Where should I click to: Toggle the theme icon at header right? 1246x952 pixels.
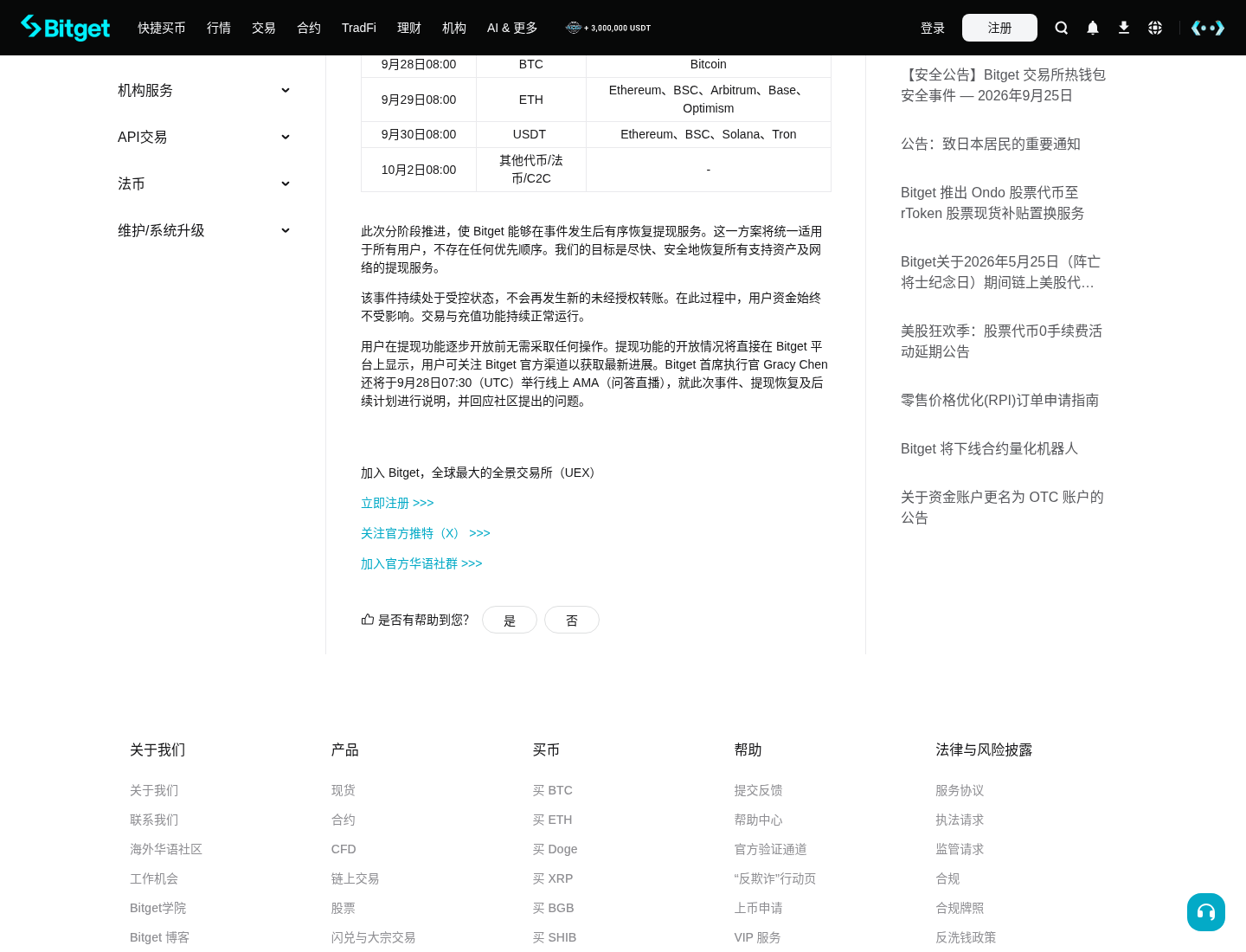pos(1208,28)
